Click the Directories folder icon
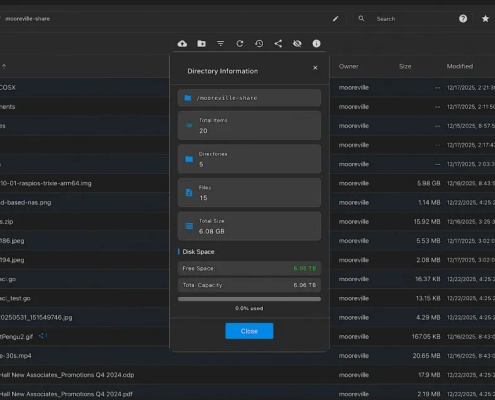The width and height of the screenshot is (495, 400). pos(189,159)
